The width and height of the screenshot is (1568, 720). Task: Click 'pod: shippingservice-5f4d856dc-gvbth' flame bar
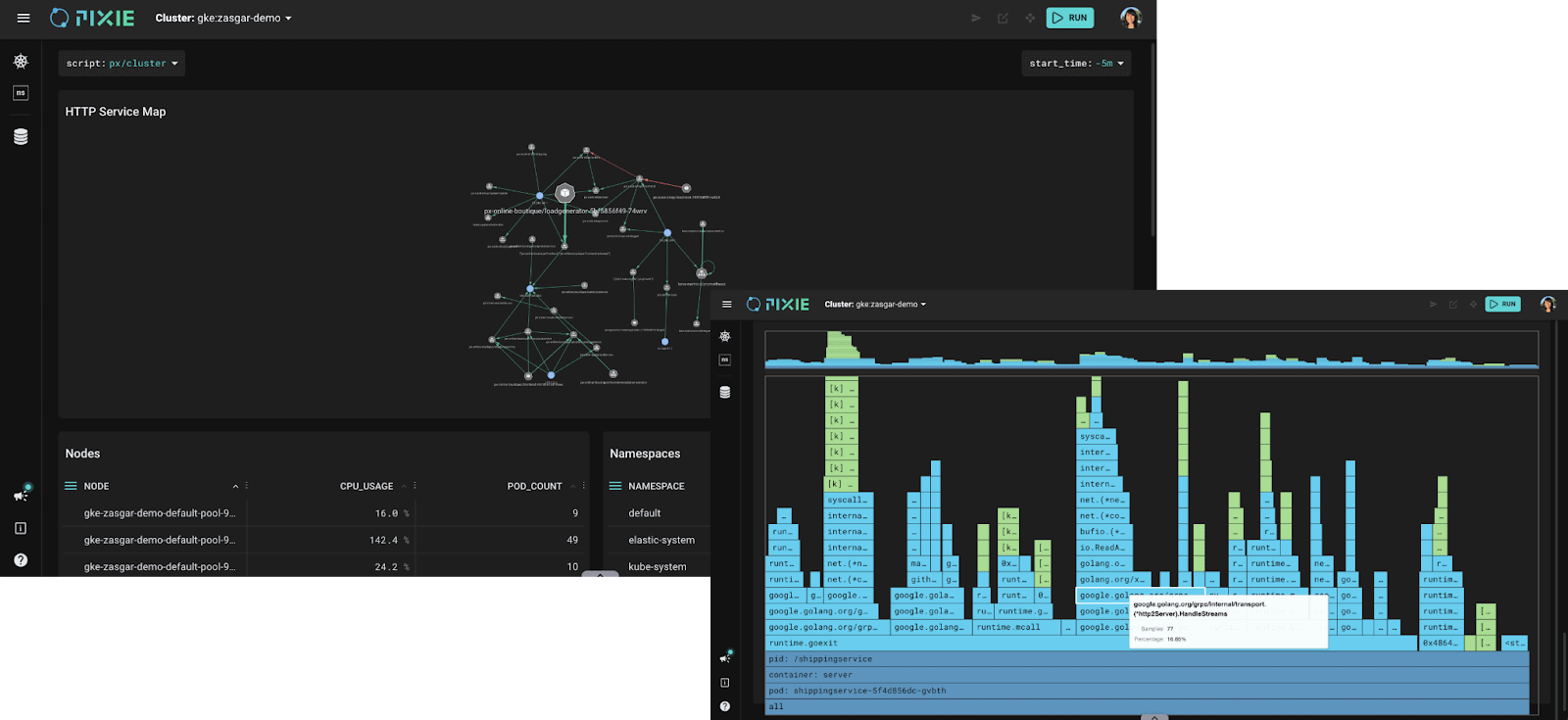click(1148, 691)
